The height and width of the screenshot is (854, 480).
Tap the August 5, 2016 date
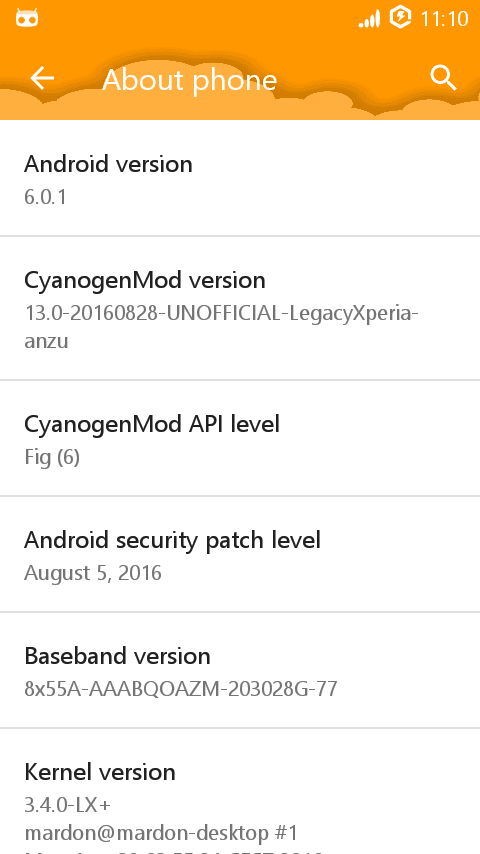[x=93, y=573]
